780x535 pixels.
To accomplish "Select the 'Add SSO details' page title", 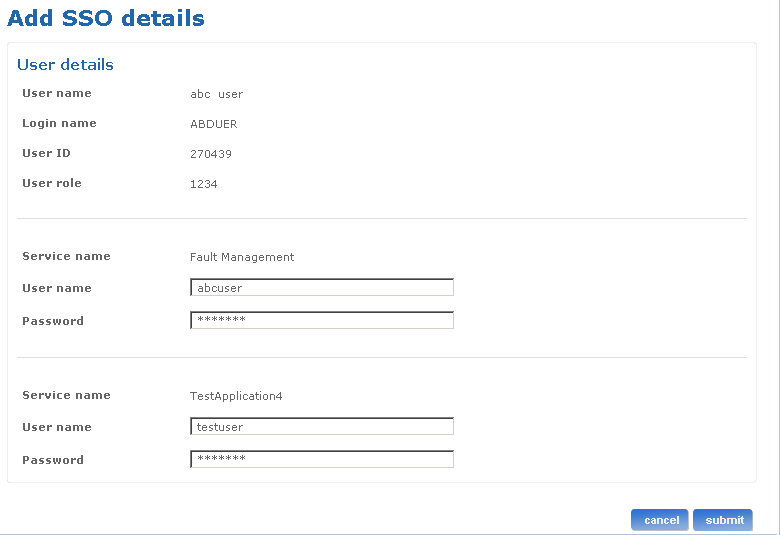I will 106,18.
